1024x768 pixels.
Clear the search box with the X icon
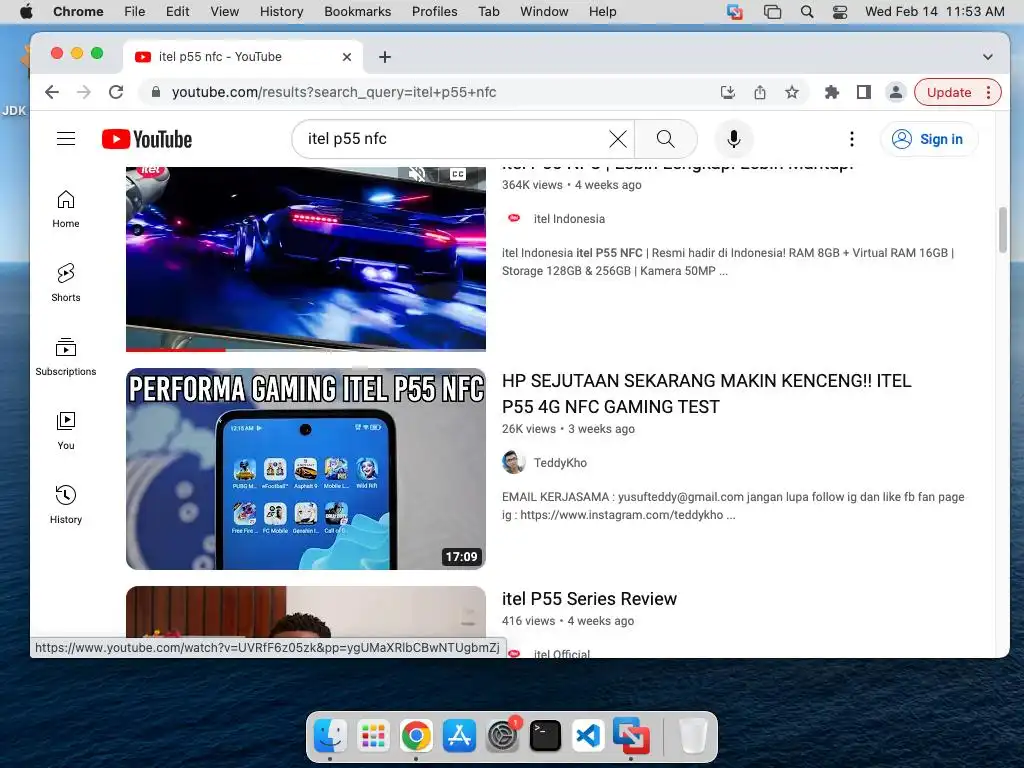pos(618,139)
